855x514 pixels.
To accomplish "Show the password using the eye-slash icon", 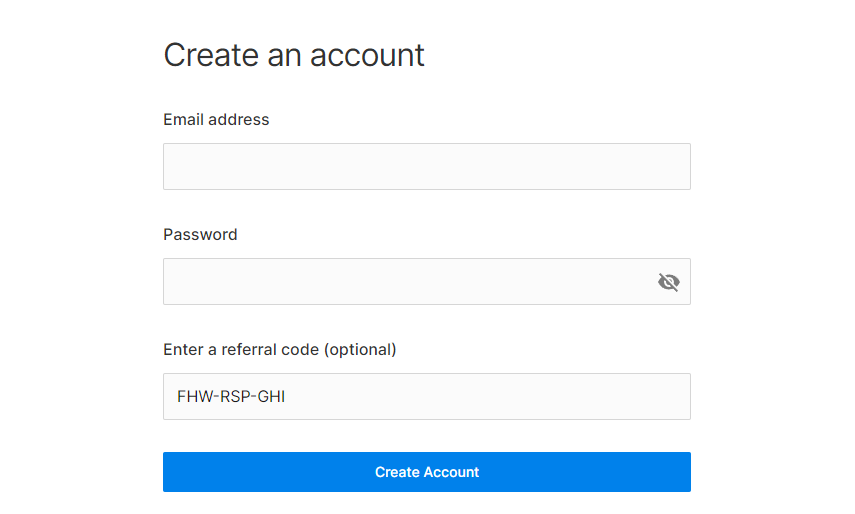I will click(669, 282).
